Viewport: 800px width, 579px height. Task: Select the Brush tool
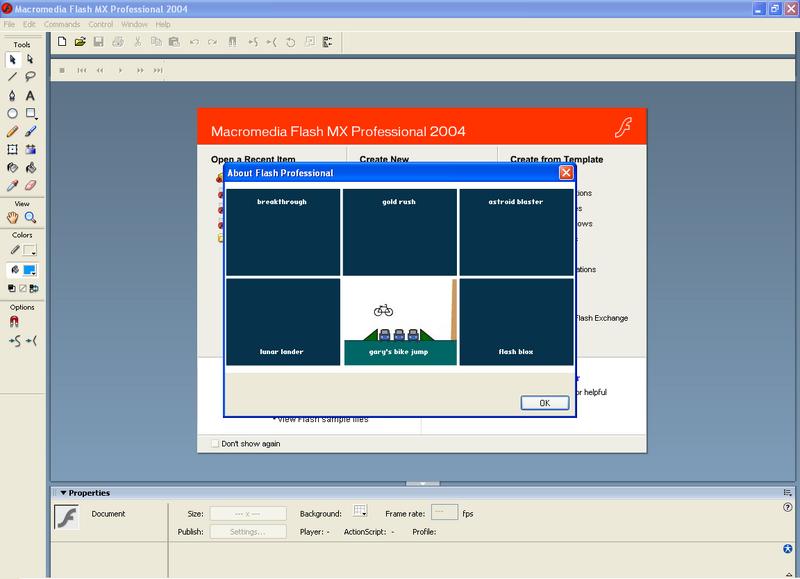coord(30,132)
